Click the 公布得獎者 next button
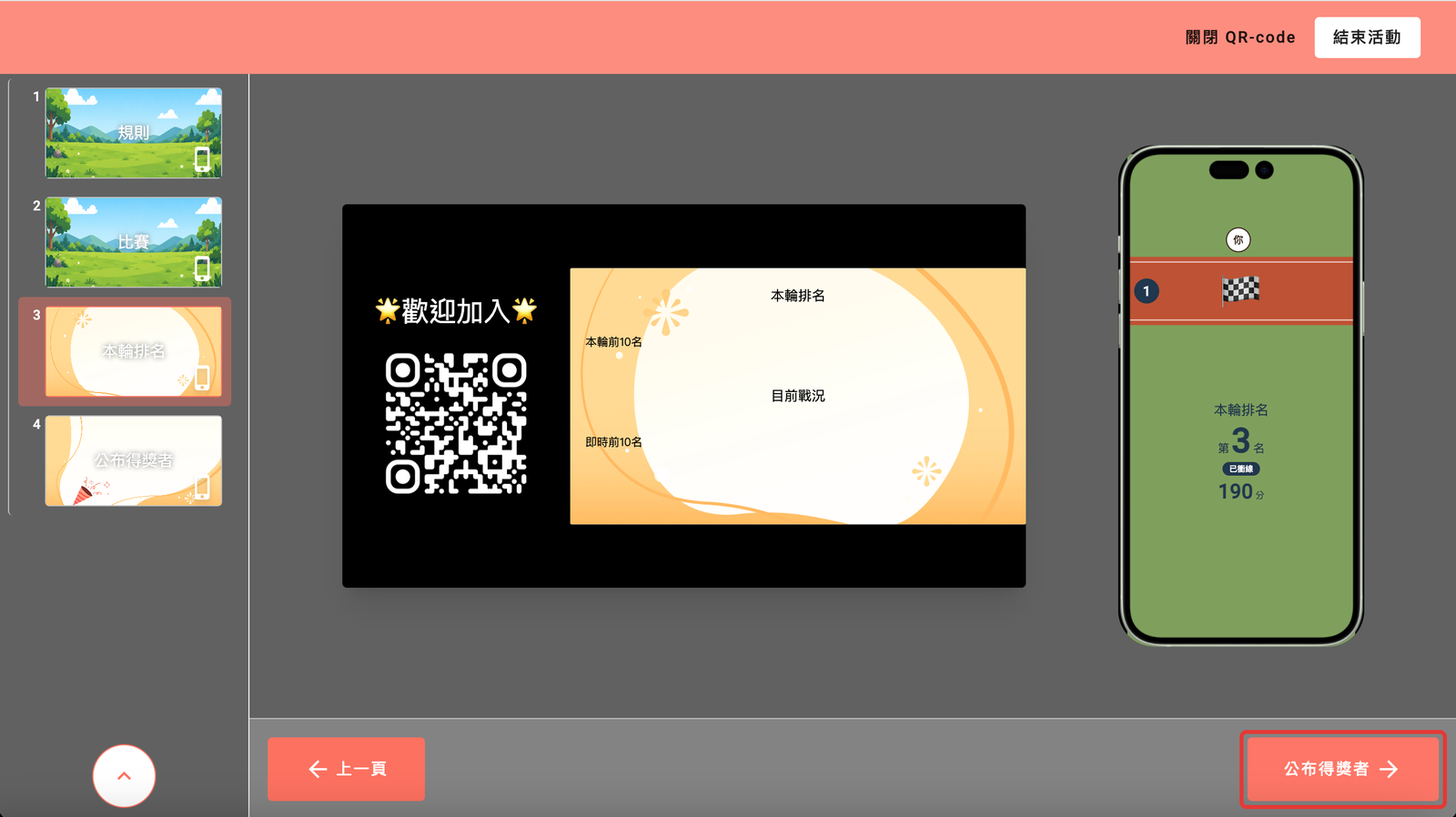The width and height of the screenshot is (1456, 817). pyautogui.click(x=1342, y=769)
